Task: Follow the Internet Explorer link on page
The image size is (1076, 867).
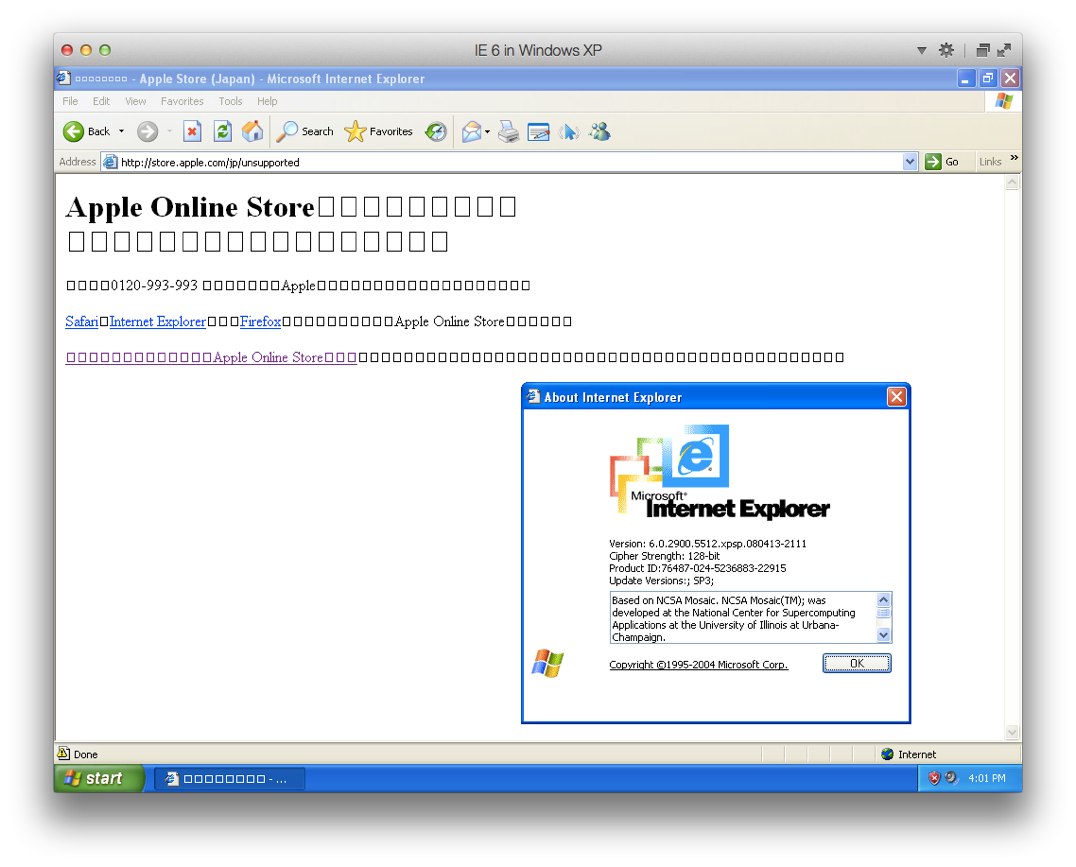Action: tap(157, 321)
